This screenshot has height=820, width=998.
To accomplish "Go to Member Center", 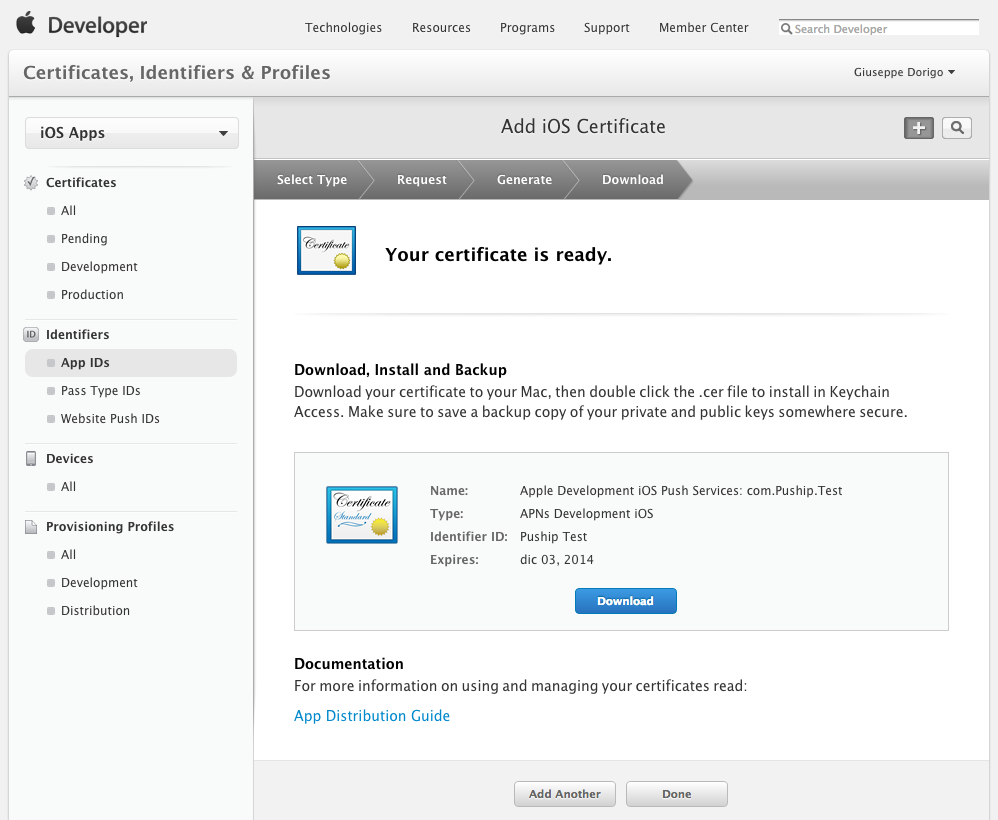I will (703, 28).
